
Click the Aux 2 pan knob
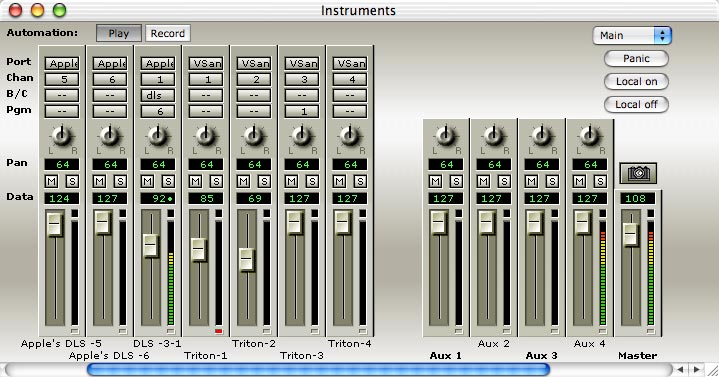493,135
